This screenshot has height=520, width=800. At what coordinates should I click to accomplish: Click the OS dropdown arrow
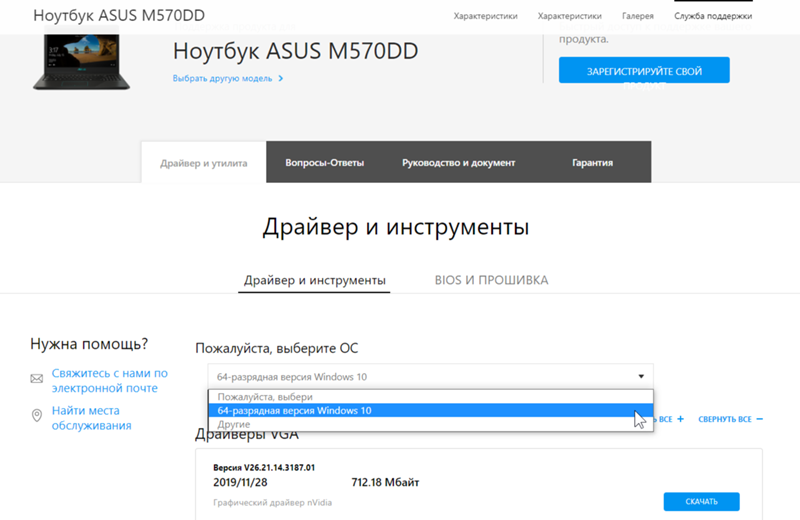coord(641,377)
